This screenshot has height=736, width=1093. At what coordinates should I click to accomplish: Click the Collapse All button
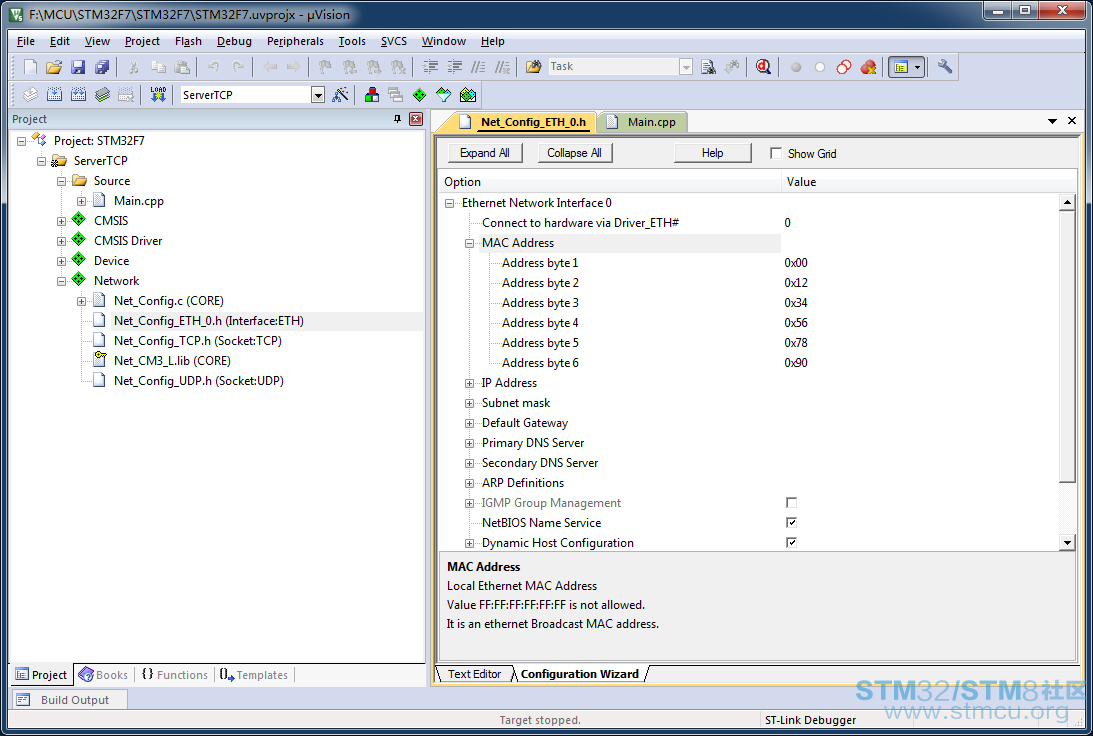[574, 153]
